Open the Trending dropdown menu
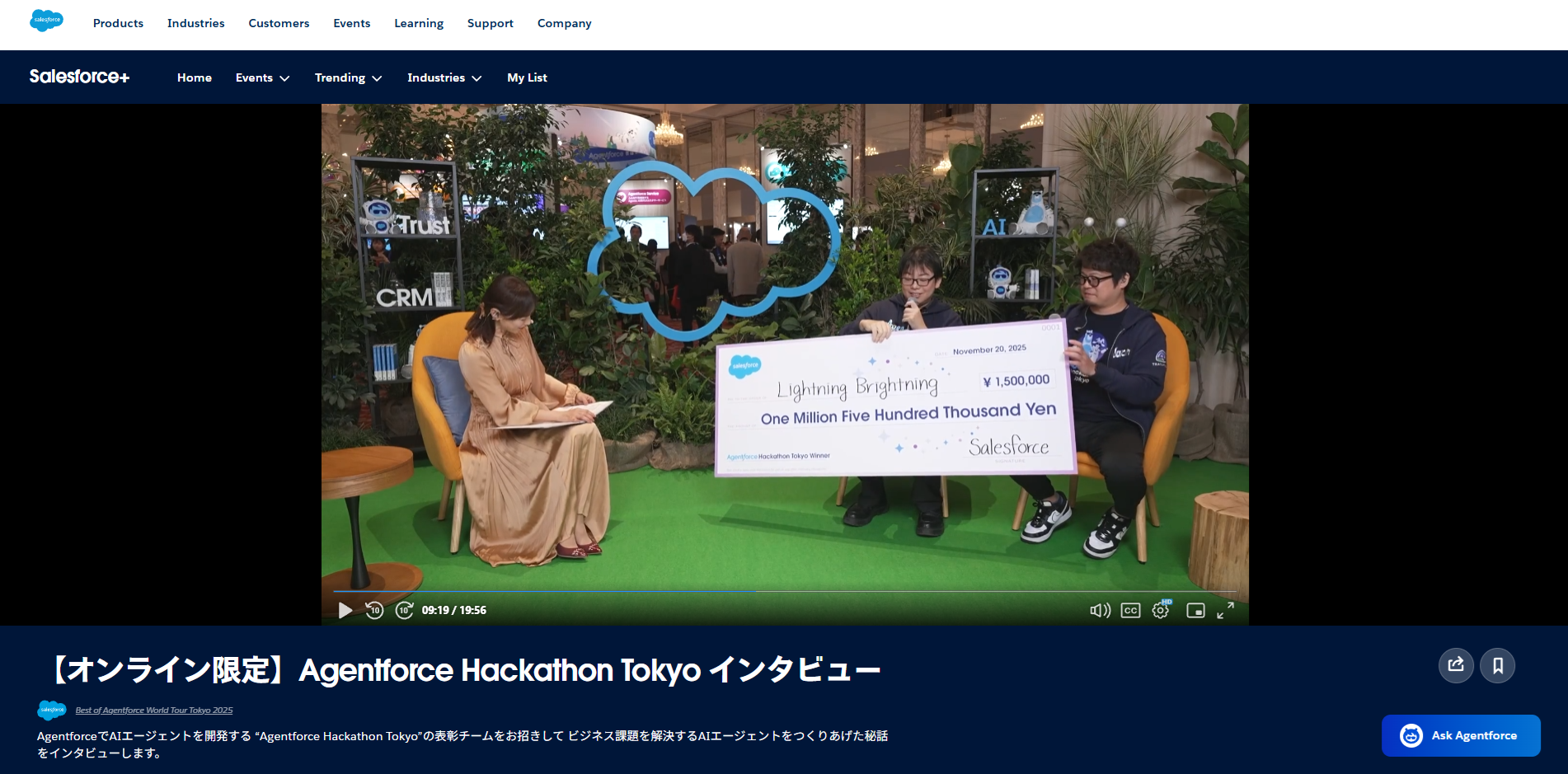 click(x=348, y=77)
